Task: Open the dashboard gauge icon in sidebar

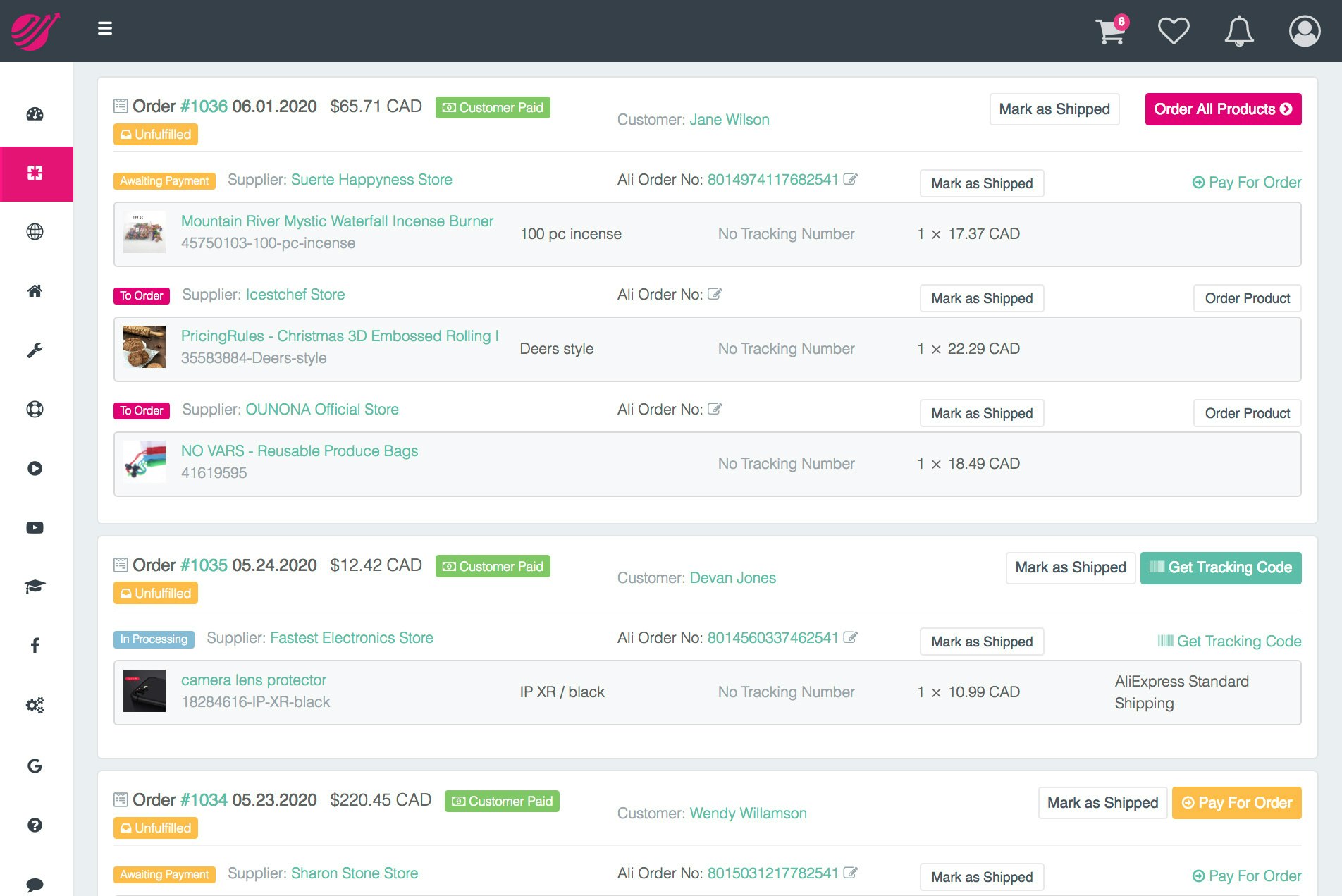Action: click(35, 114)
